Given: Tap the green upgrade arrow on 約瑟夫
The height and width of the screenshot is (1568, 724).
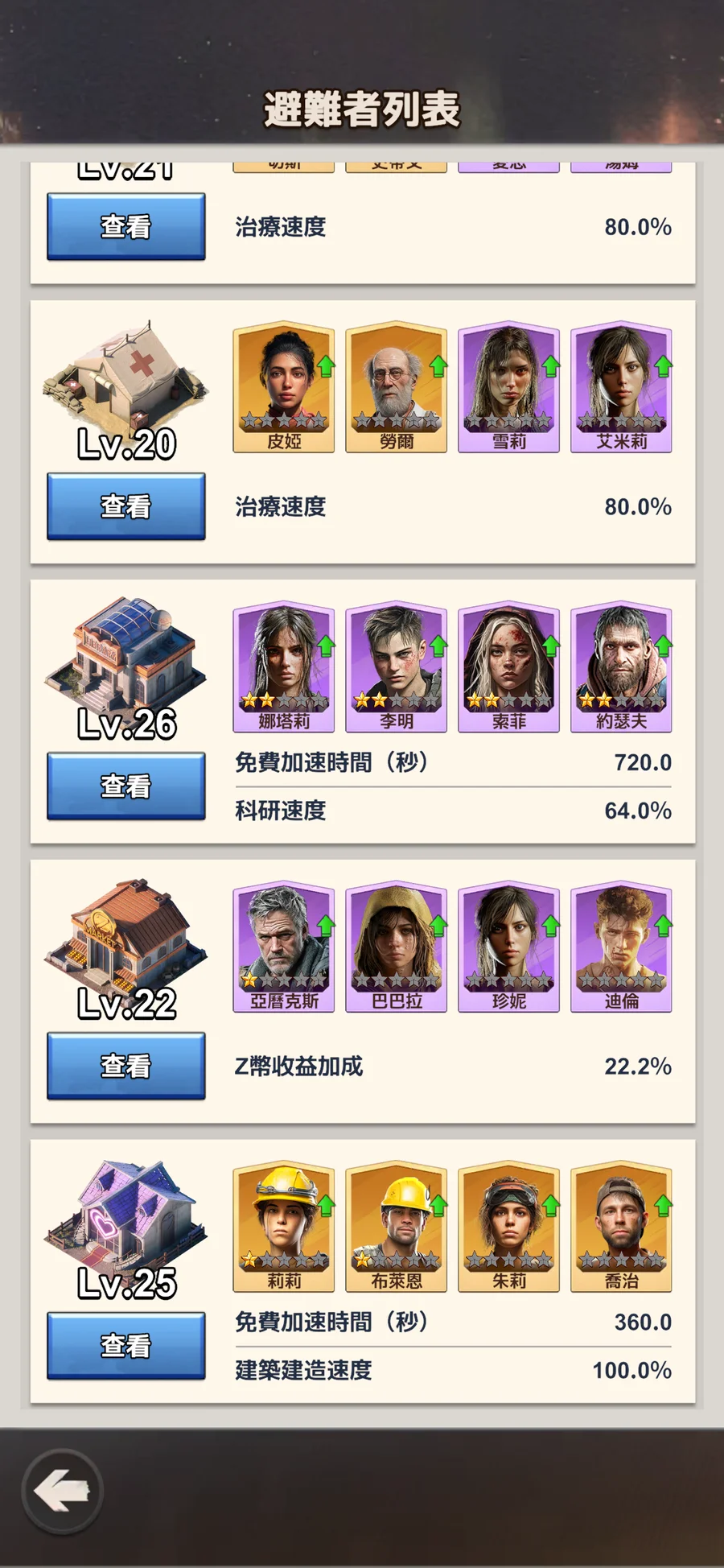Looking at the screenshot, I should tap(663, 646).
